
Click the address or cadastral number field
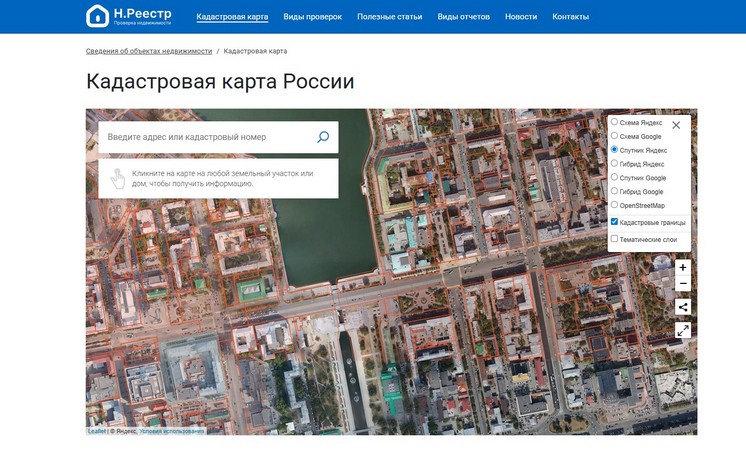coord(205,137)
